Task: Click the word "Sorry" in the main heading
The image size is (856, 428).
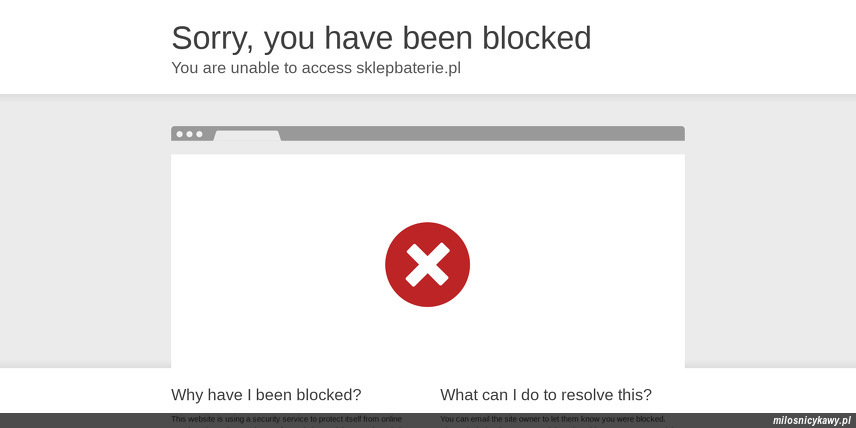Action: click(212, 39)
